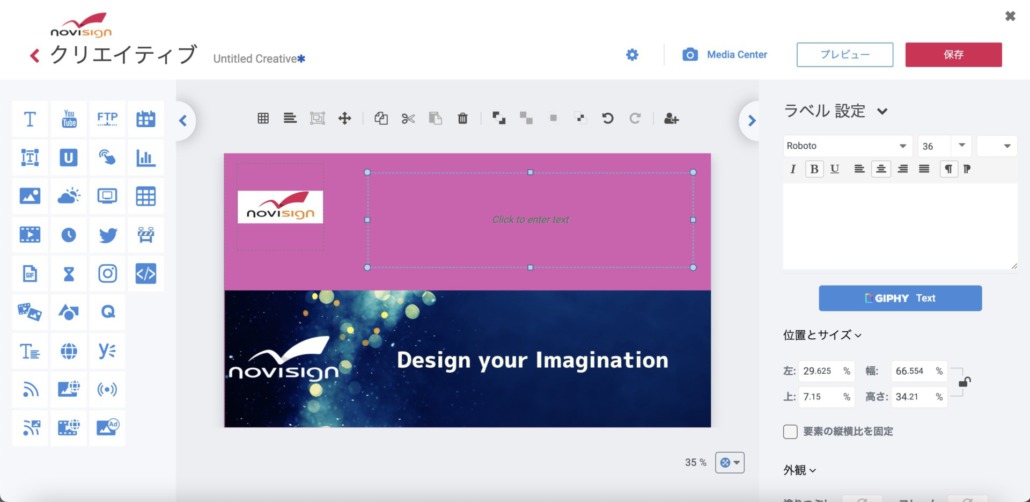The width and height of the screenshot is (1030, 502).
Task: Open the empty dropdown beside font size
Action: [x=996, y=146]
